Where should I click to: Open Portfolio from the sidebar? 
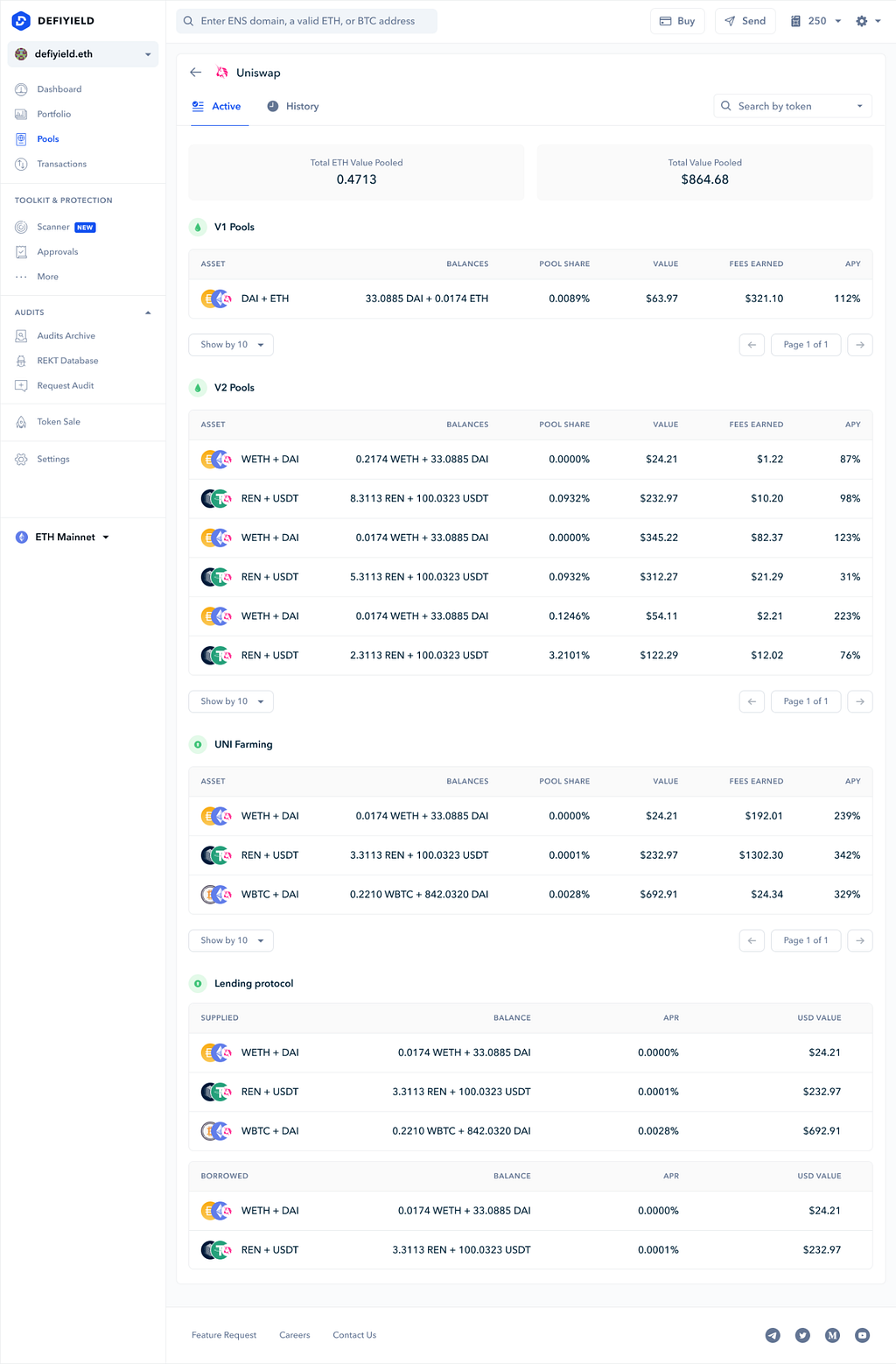[54, 114]
